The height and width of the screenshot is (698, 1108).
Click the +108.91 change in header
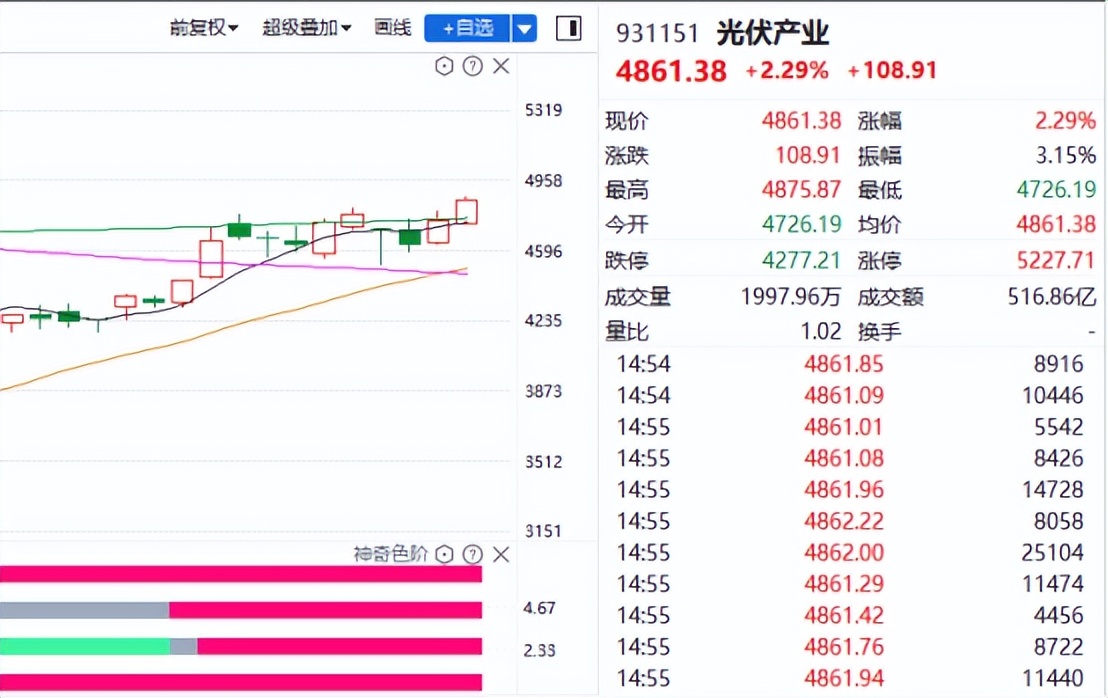[x=892, y=71]
